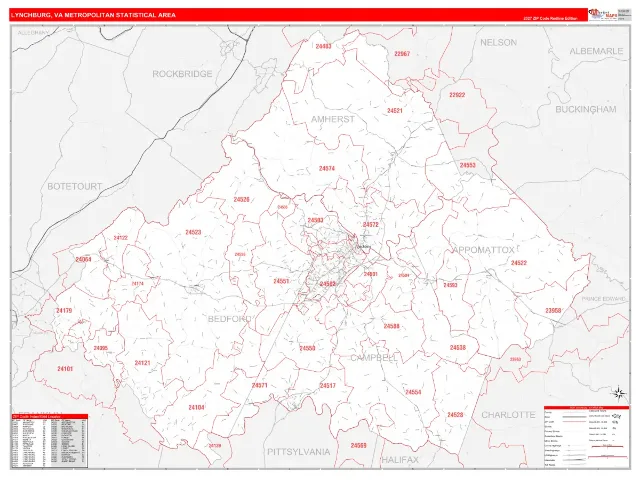Select ZIP code 24521
The image size is (640, 480).
pos(395,111)
